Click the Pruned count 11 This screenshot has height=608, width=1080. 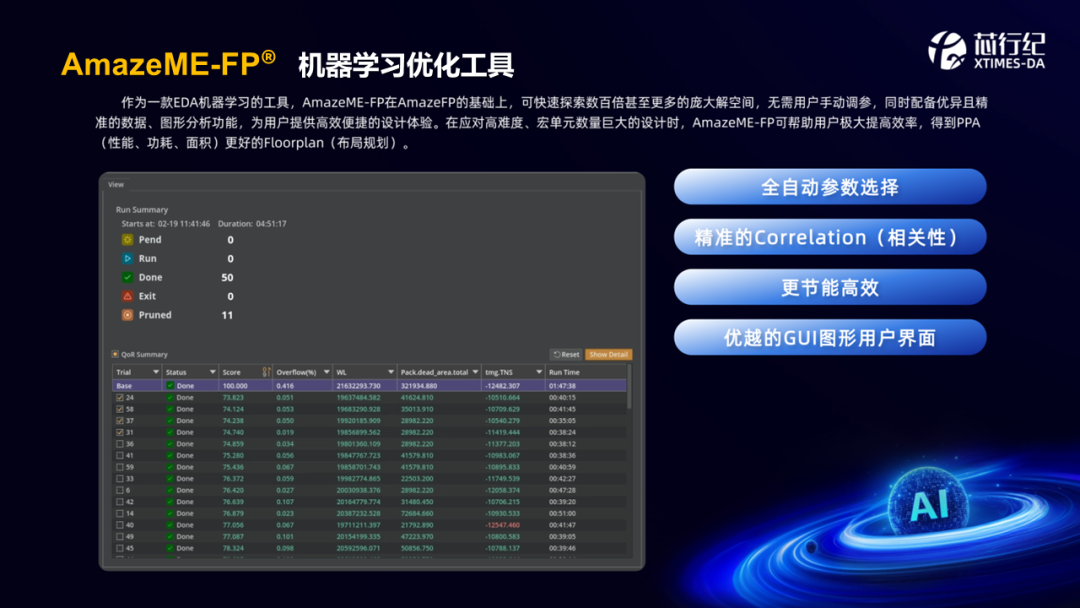tap(227, 315)
